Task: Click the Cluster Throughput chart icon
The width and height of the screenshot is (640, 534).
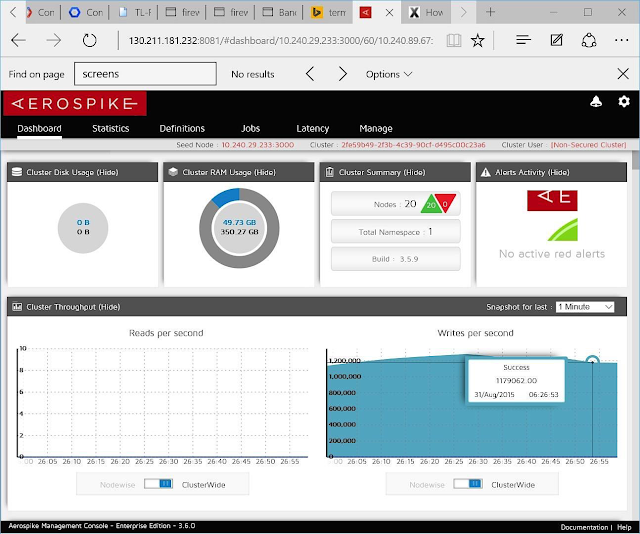Action: pos(17,307)
